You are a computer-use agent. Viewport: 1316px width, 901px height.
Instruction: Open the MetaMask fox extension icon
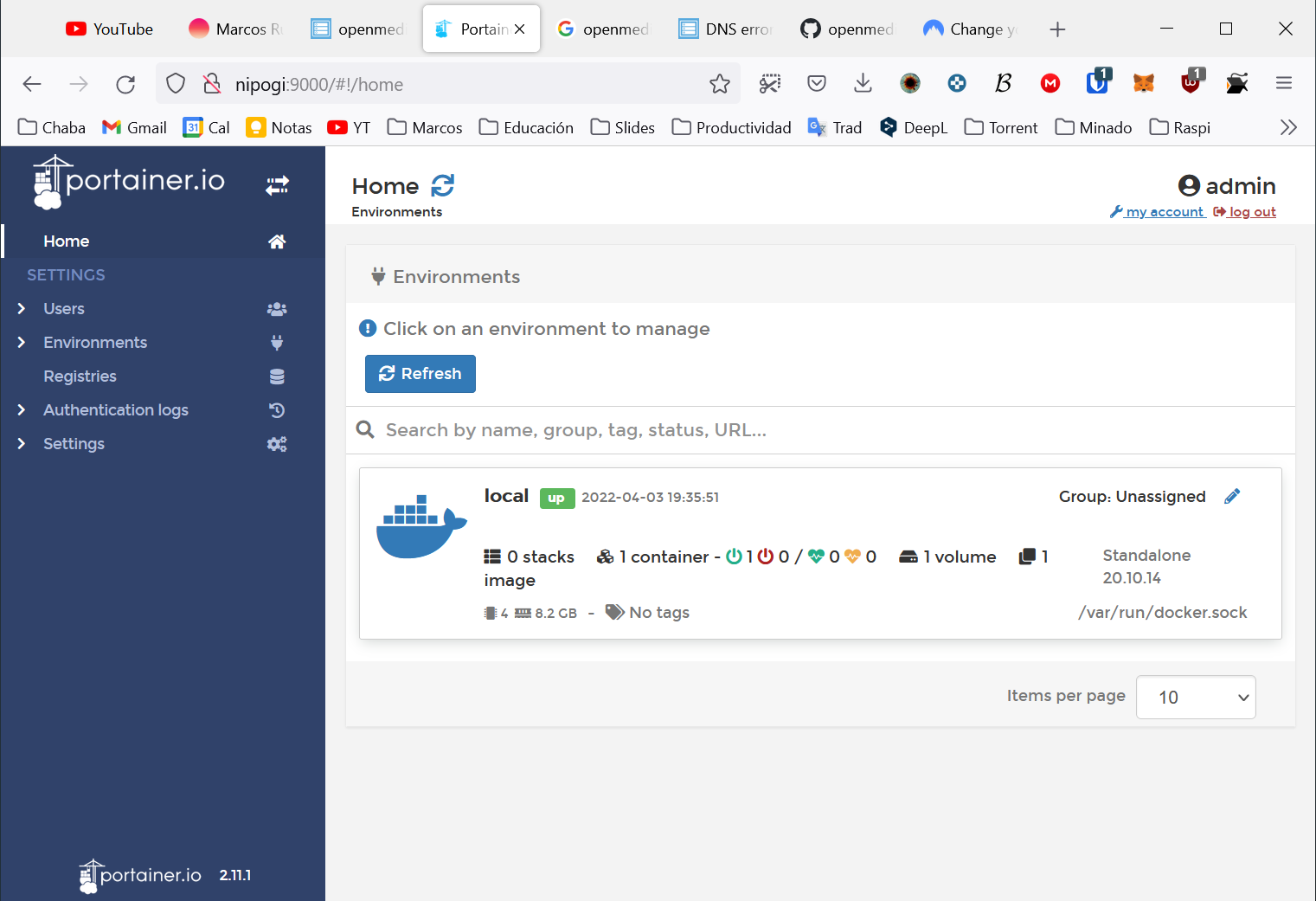pyautogui.click(x=1144, y=84)
